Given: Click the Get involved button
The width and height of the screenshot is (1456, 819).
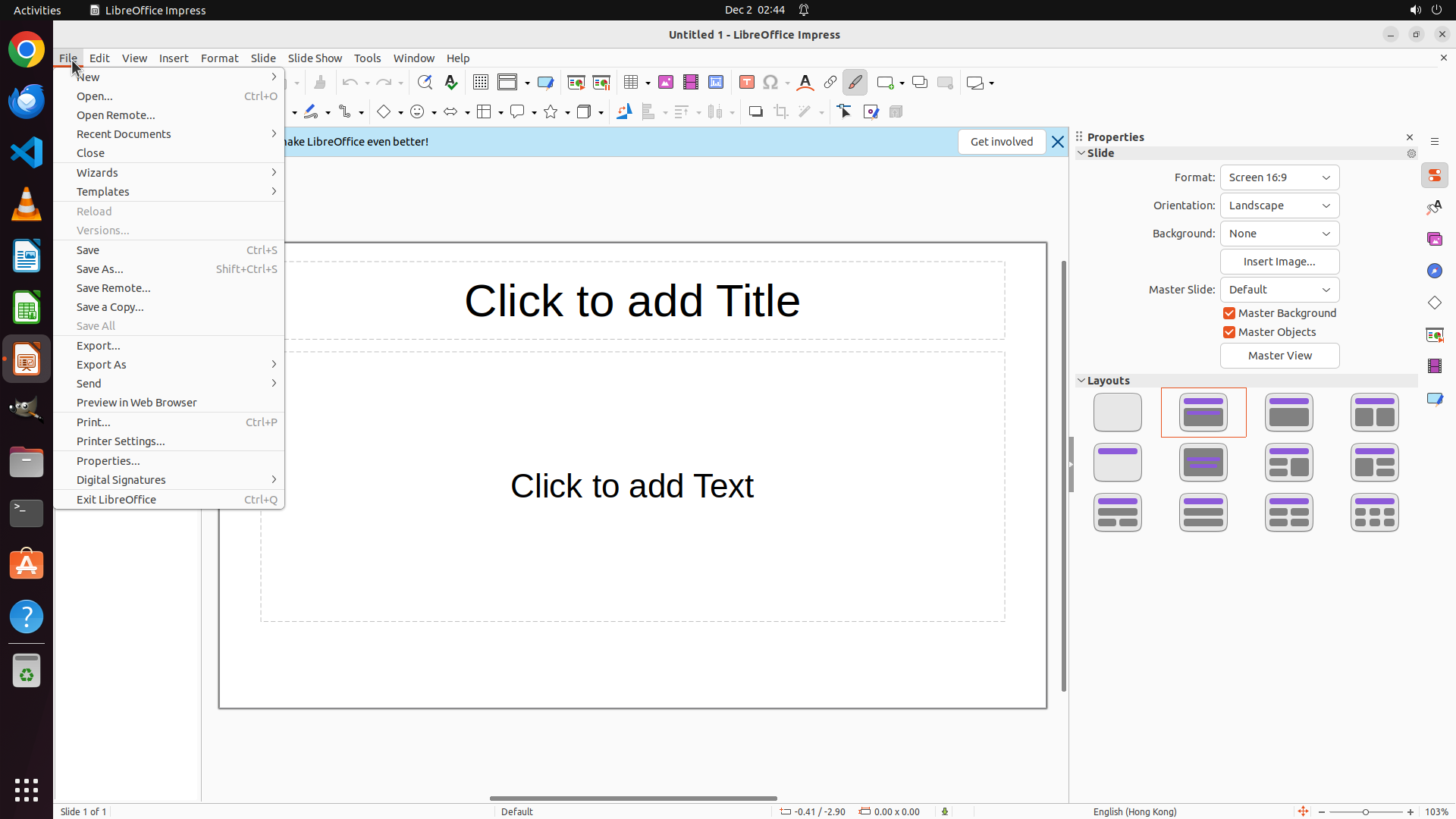Looking at the screenshot, I should (x=1001, y=142).
